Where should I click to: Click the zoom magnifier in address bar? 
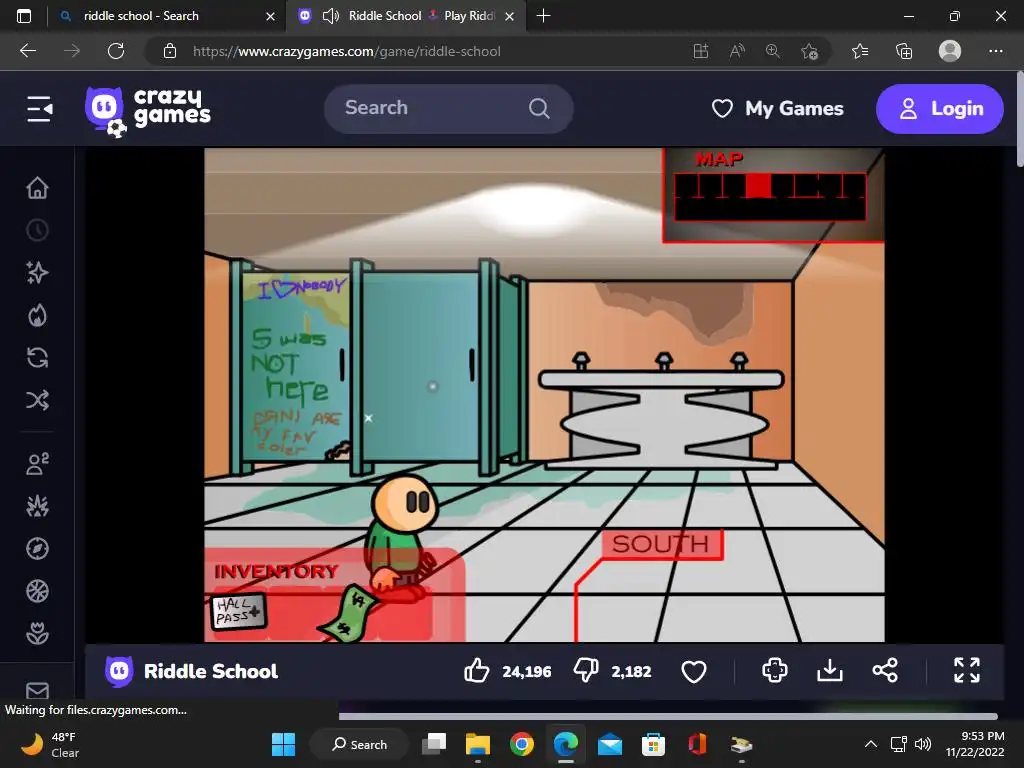click(773, 51)
